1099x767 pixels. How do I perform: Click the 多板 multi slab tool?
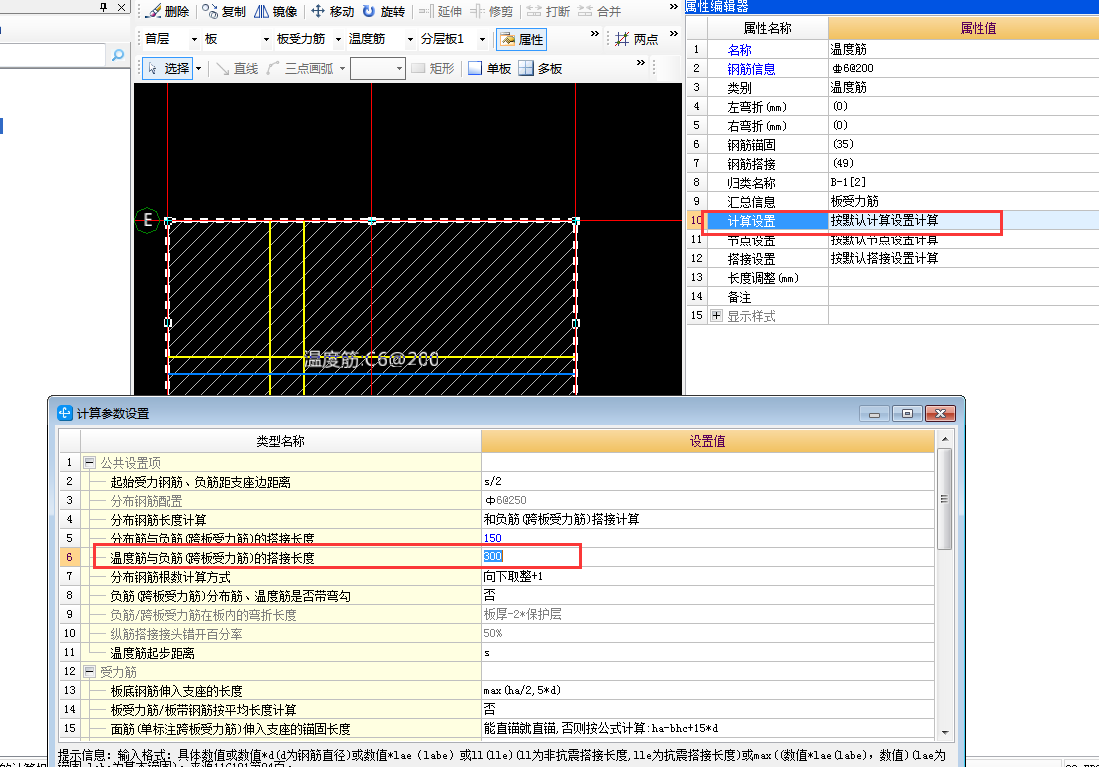(x=540, y=68)
